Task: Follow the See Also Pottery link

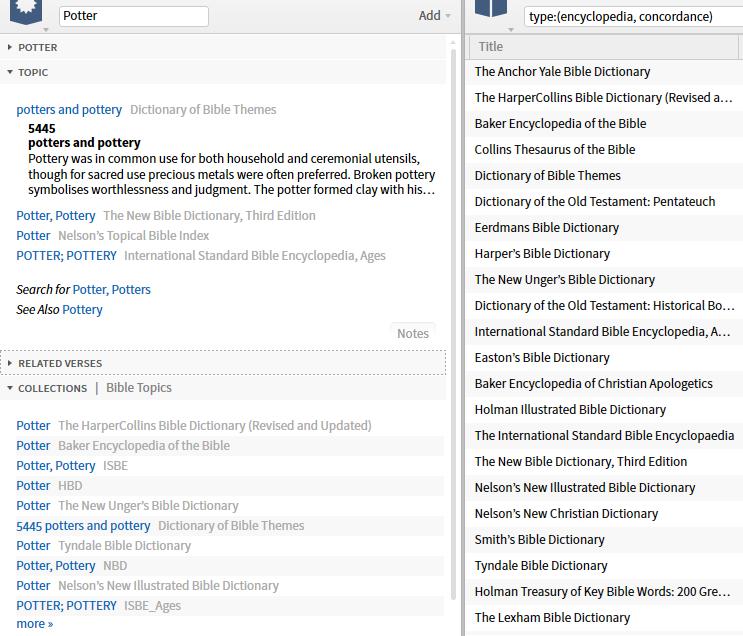Action: (82, 309)
